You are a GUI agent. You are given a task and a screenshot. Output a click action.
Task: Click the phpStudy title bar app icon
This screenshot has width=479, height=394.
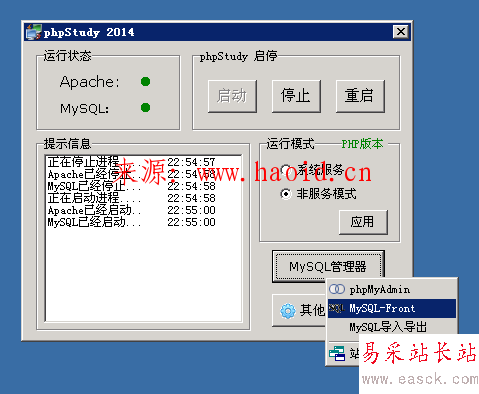(x=34, y=32)
